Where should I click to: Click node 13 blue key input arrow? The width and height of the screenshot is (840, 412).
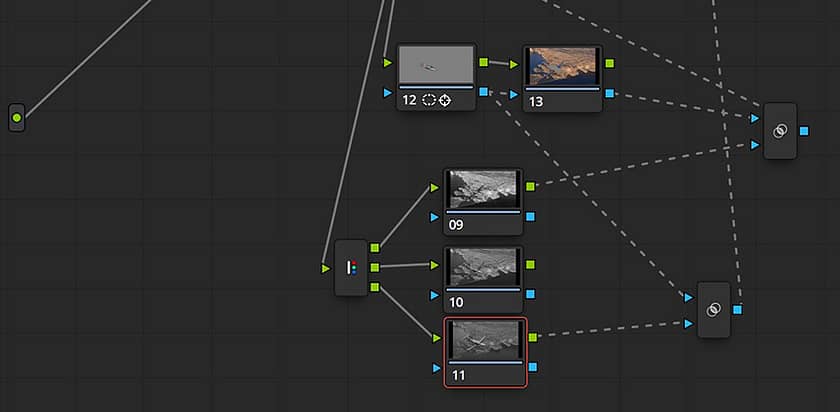pyautogui.click(x=514, y=95)
